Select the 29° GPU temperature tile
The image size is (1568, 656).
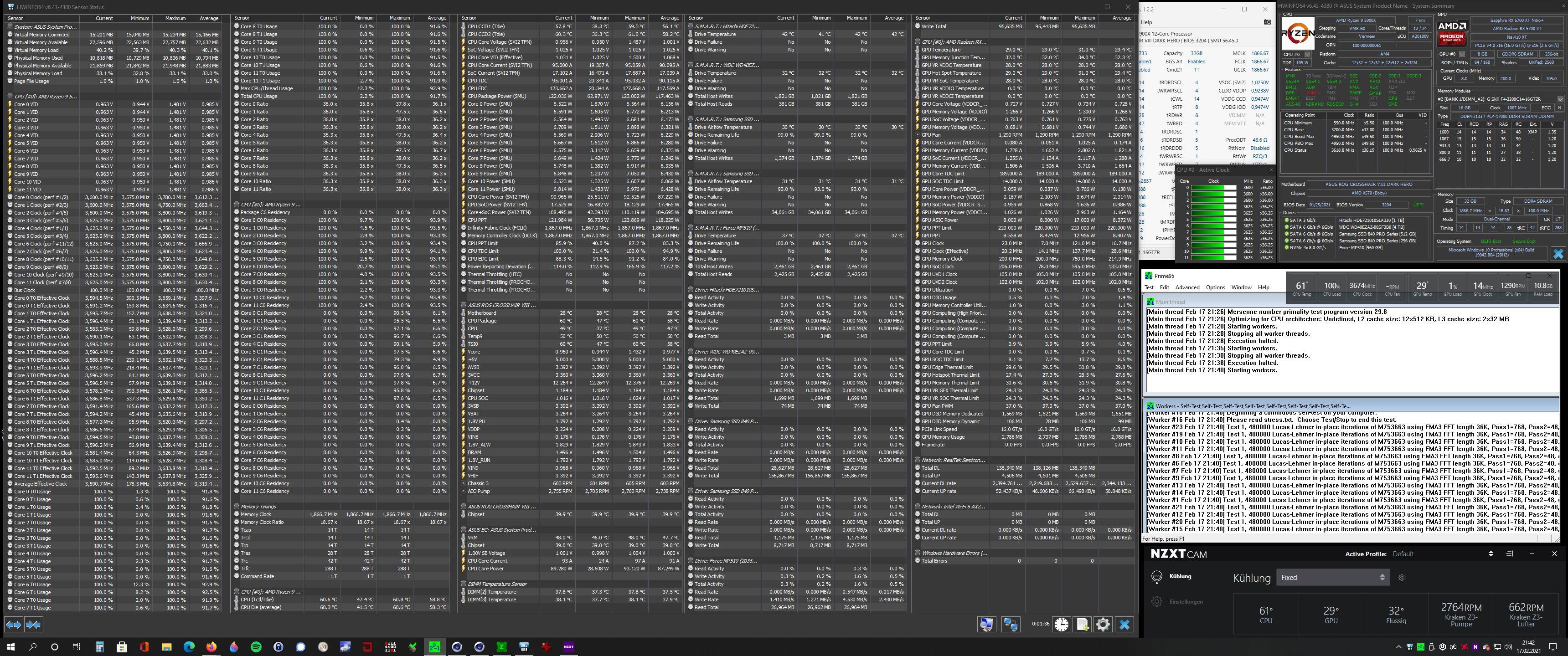[x=1331, y=615]
